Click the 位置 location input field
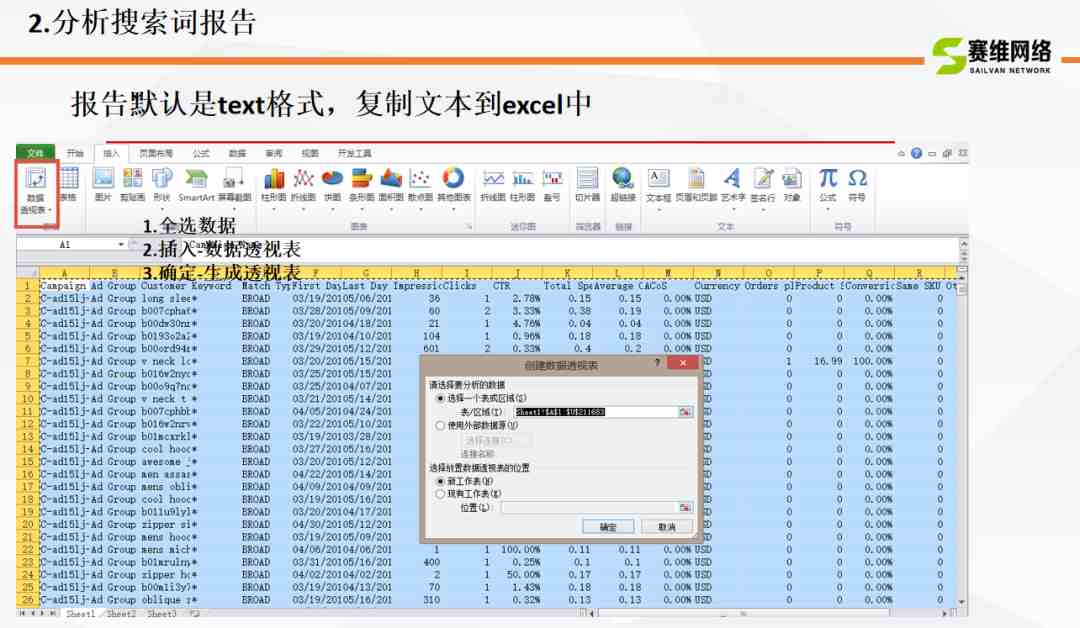This screenshot has width=1080, height=628. point(590,507)
